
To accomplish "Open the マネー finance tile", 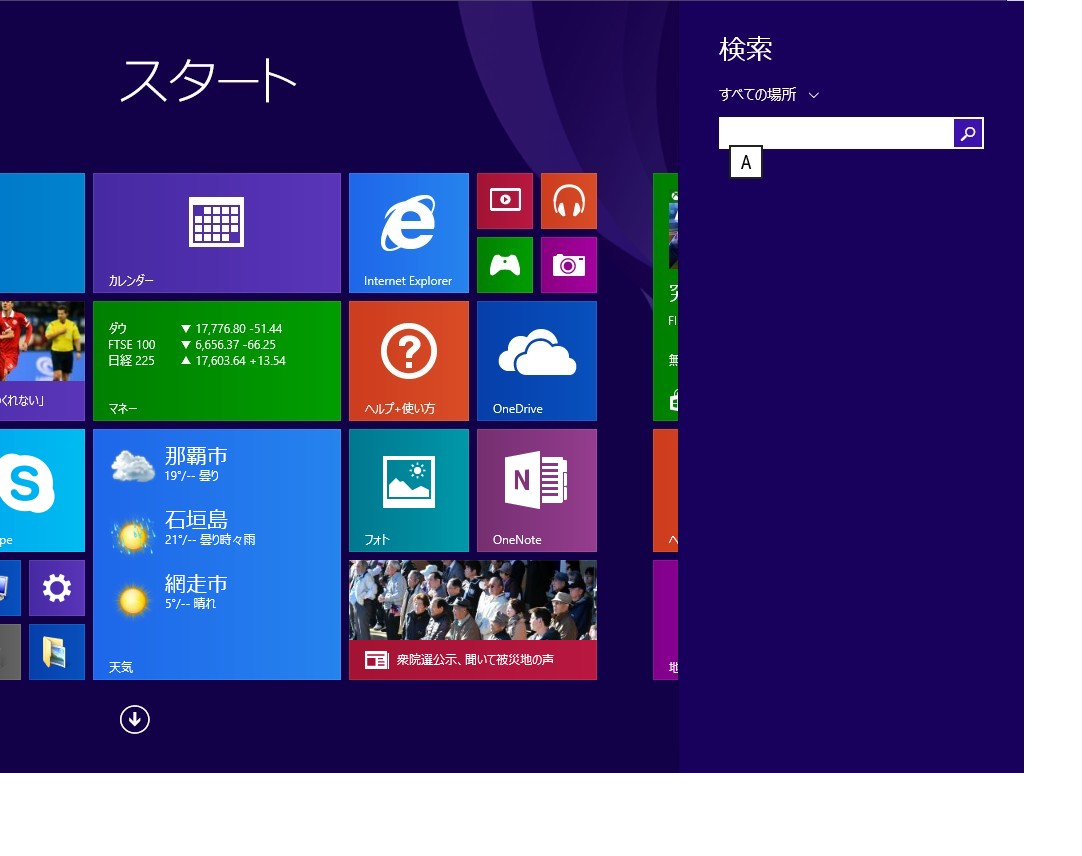I will (216, 361).
